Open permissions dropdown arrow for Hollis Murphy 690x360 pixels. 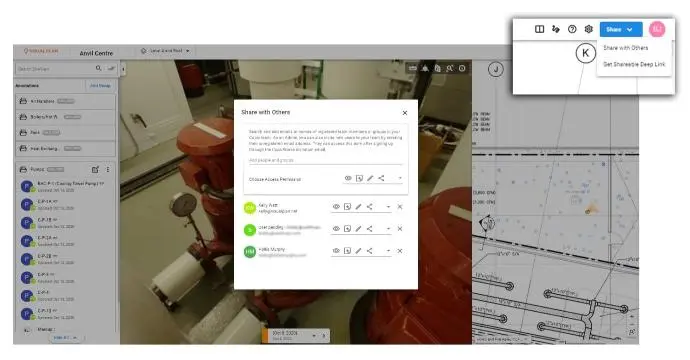(388, 251)
